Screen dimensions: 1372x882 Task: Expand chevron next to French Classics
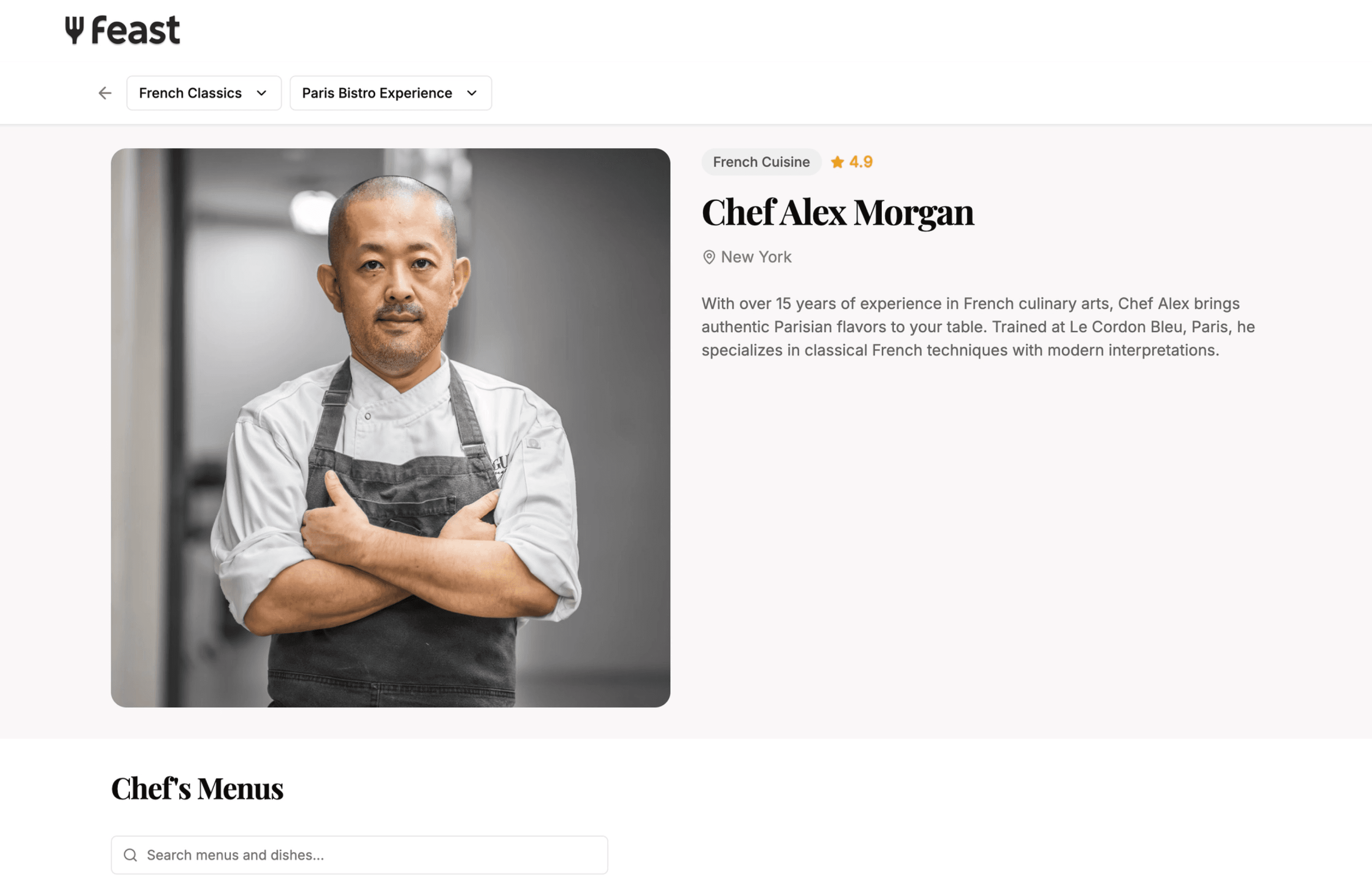tap(262, 93)
